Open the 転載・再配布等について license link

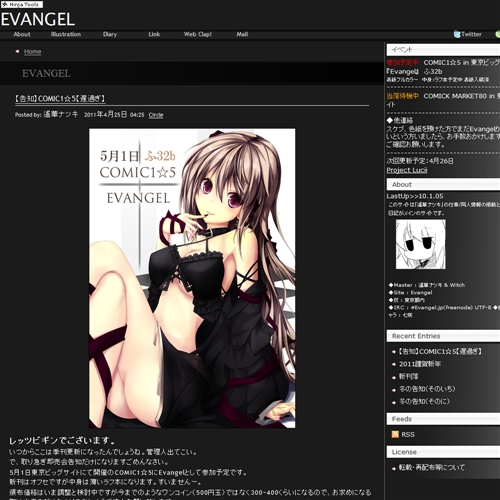click(432, 467)
